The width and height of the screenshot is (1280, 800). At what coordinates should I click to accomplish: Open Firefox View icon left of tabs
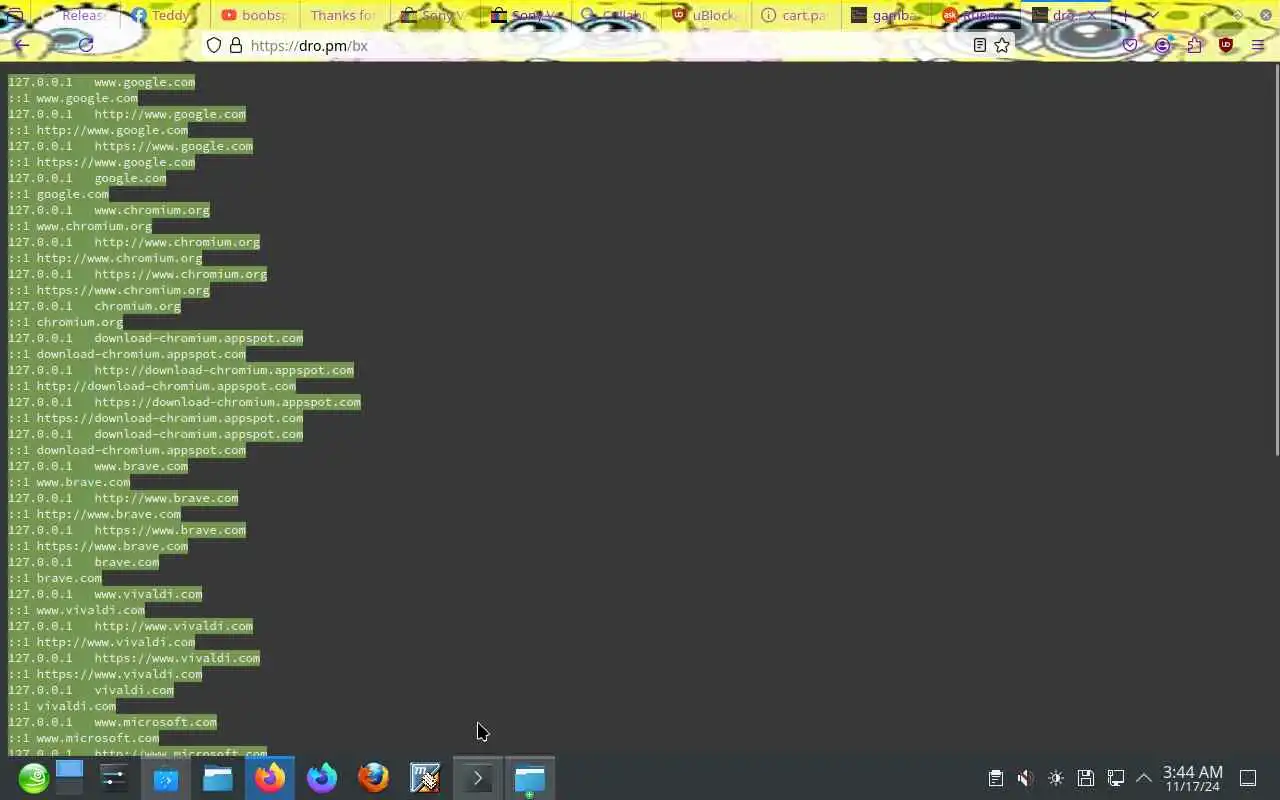coord(15,15)
